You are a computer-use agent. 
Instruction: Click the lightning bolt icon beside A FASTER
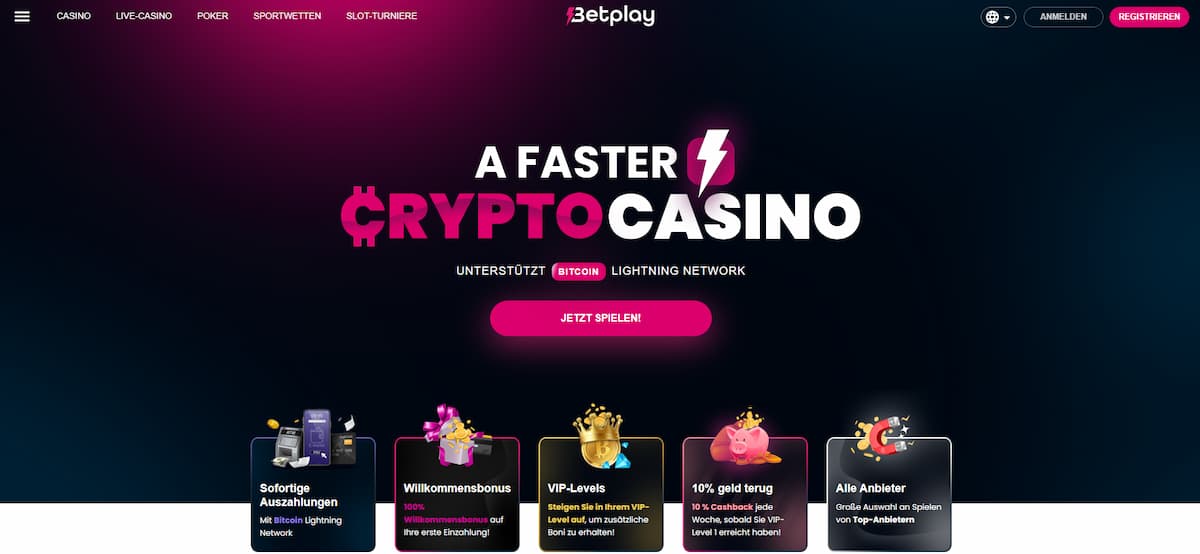(x=713, y=162)
